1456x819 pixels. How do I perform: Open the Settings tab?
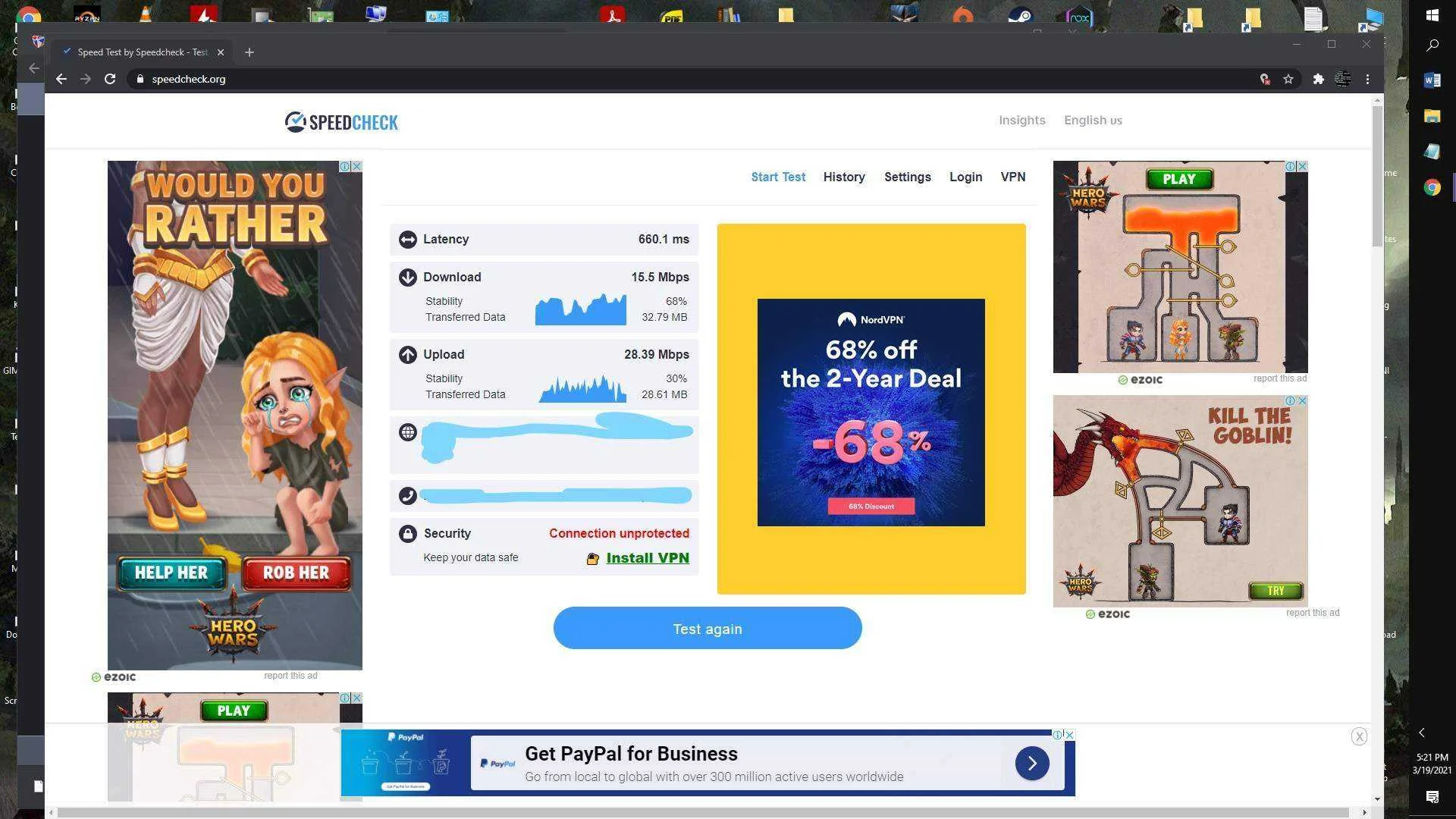pos(908,177)
